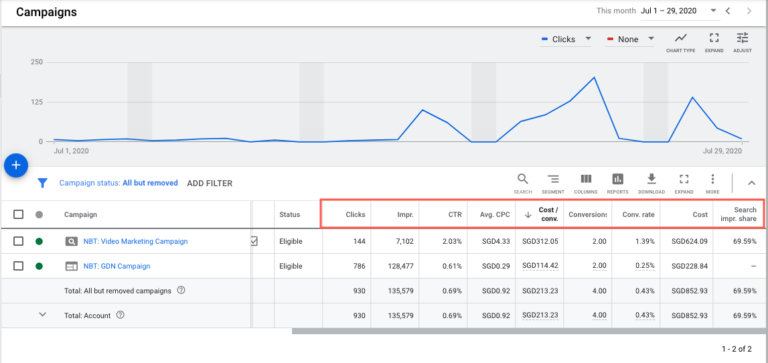Expand the chart using the EXPAND icon
This screenshot has height=363, width=768.
[714, 43]
